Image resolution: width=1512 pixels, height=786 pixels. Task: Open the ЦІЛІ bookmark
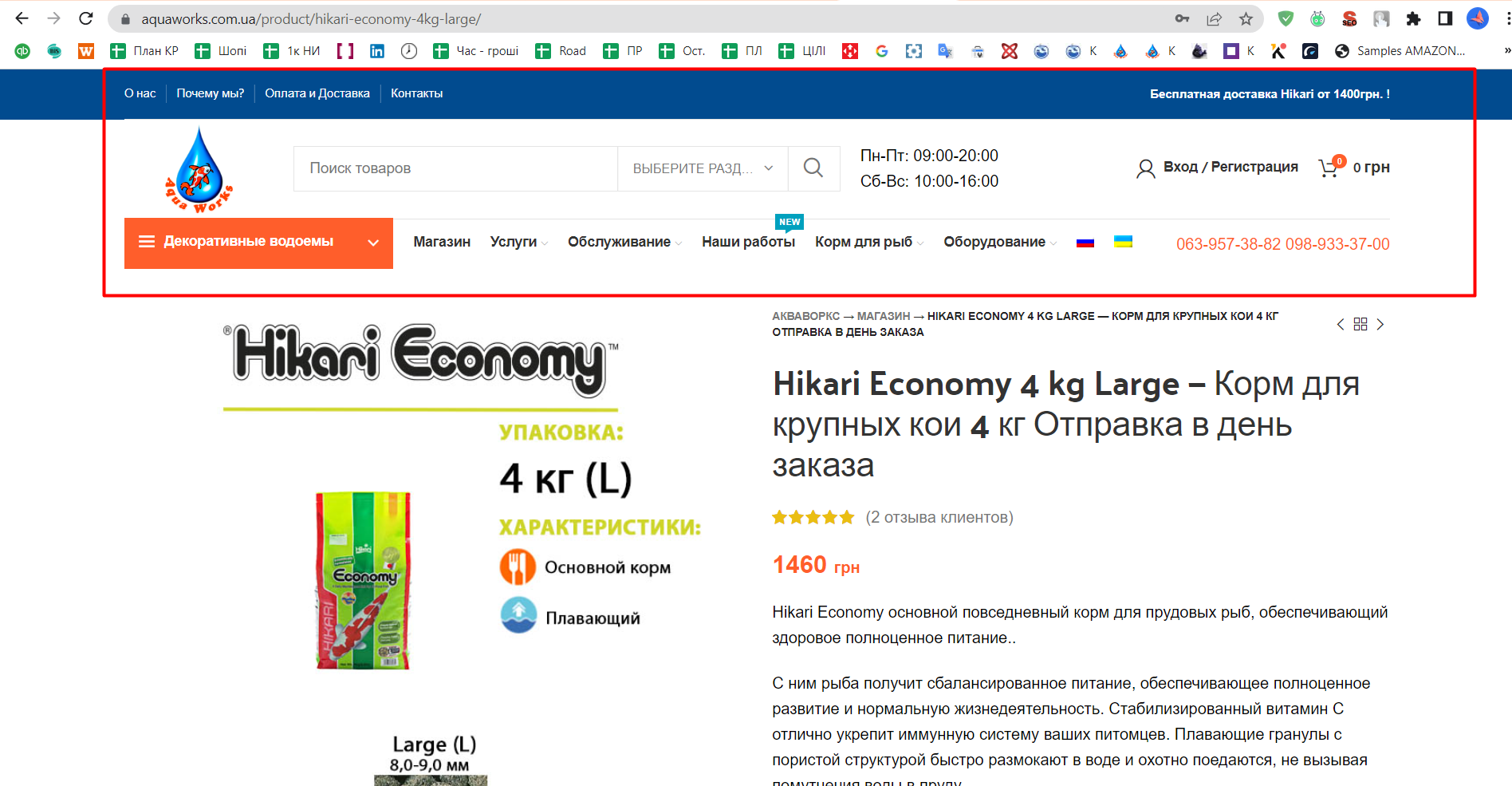pos(802,51)
